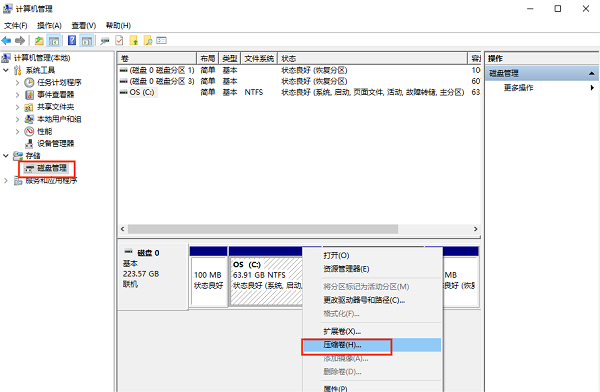Expand the 共享文件夹 node
This screenshot has height=392, width=600.
click(17, 107)
